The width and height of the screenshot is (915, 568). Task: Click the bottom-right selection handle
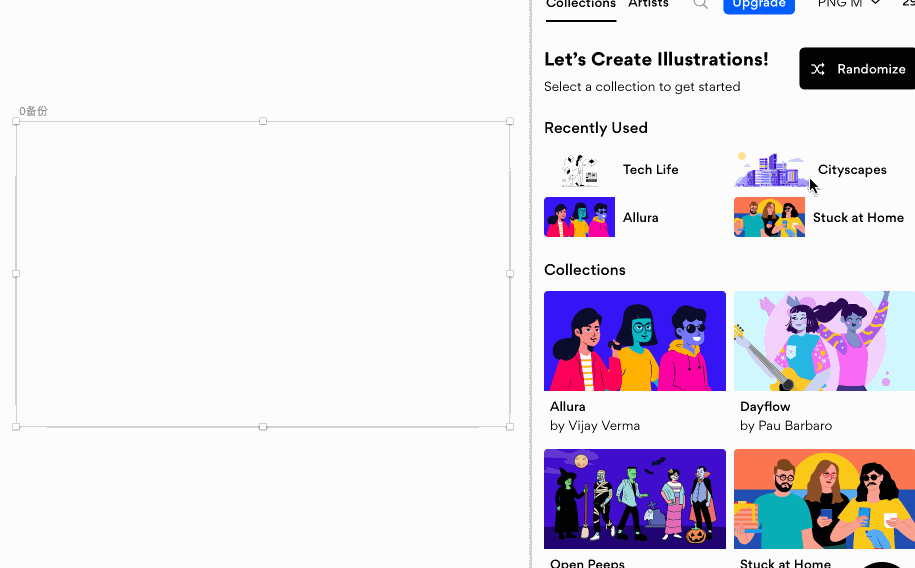click(x=509, y=427)
